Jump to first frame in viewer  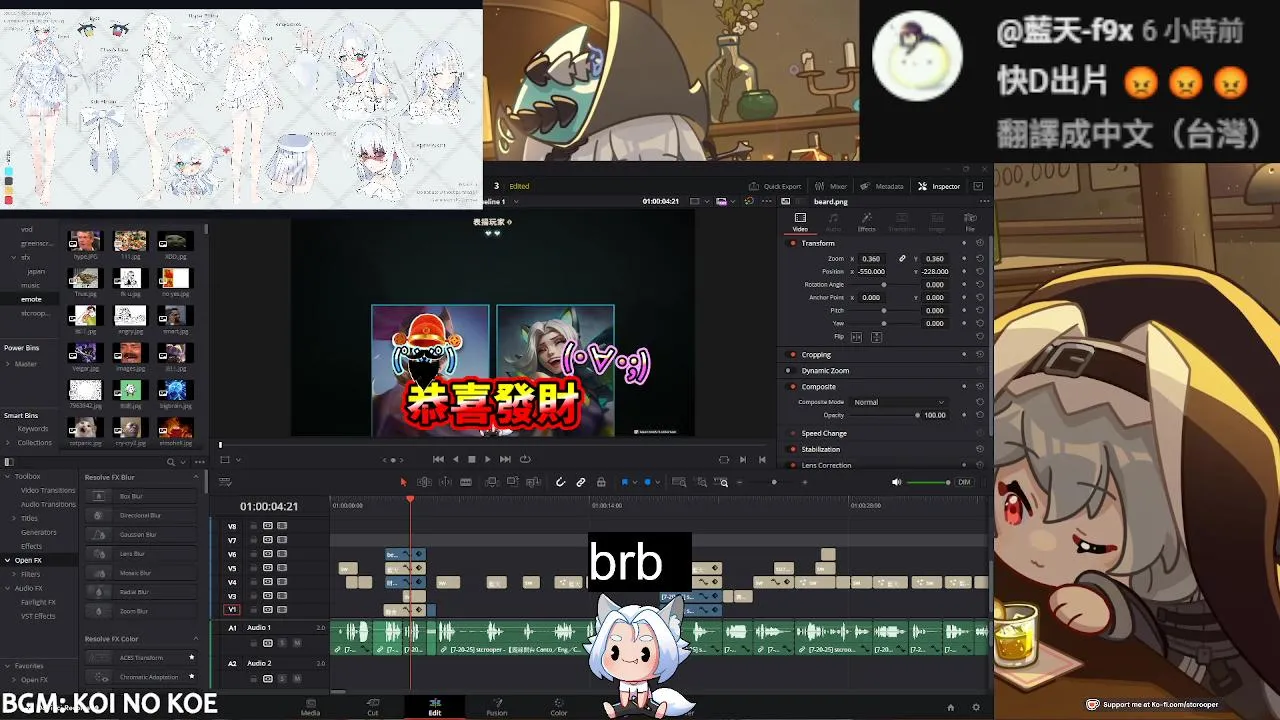(438, 459)
